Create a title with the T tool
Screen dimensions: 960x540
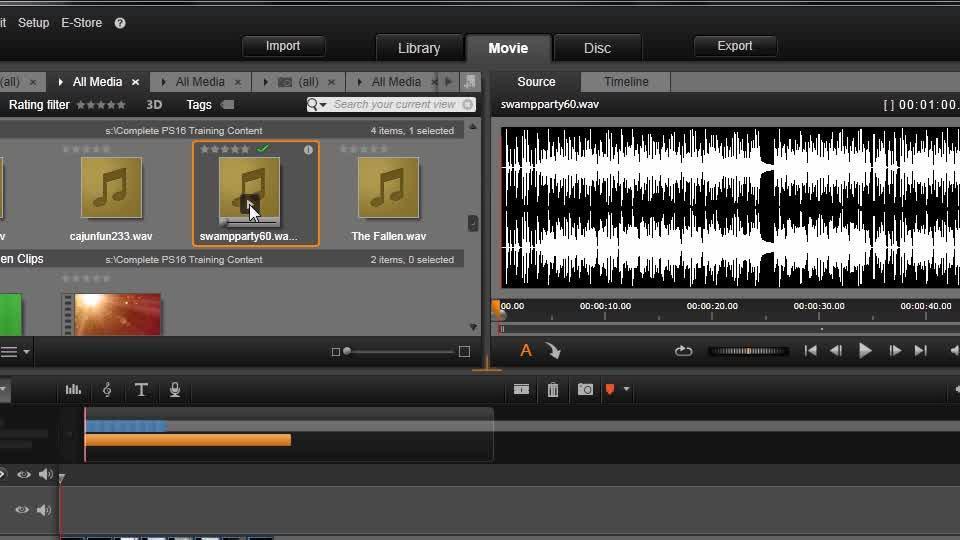pyautogui.click(x=141, y=389)
